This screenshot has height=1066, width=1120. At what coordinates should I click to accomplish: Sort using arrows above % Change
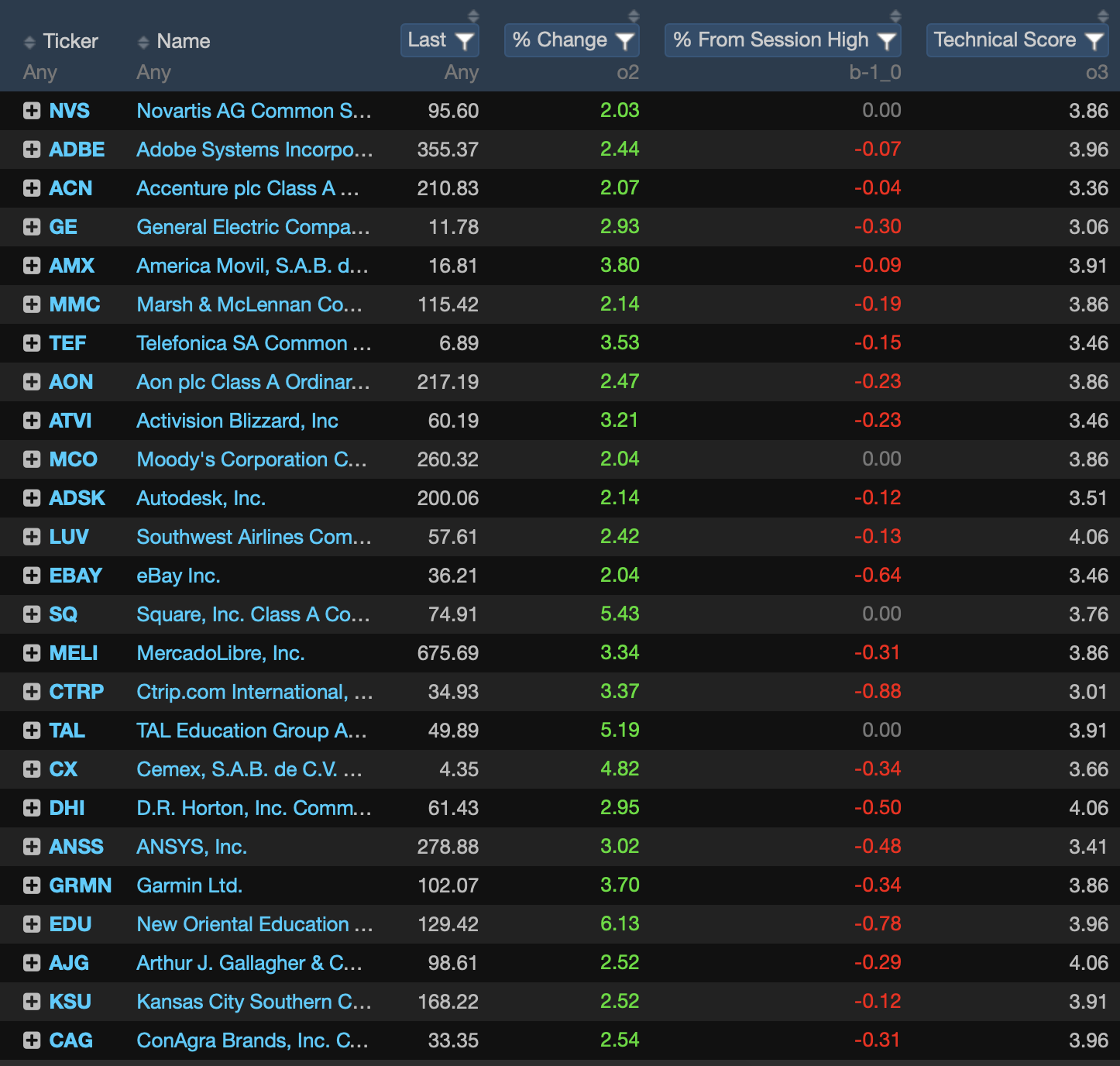[634, 15]
